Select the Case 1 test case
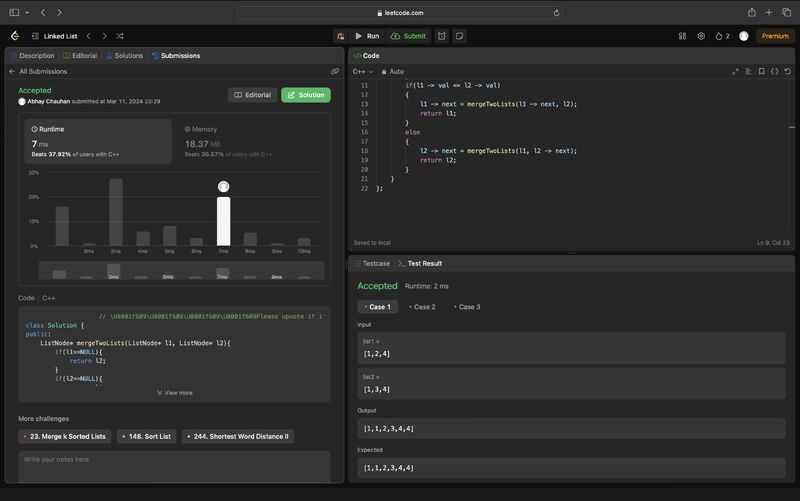800x501 pixels. (376, 307)
